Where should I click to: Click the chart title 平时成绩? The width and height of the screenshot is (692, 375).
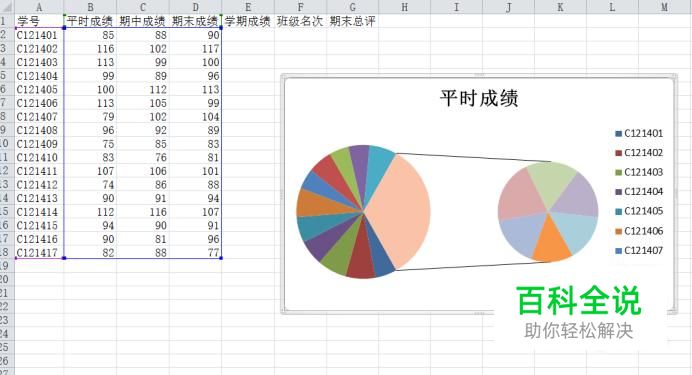(x=479, y=98)
